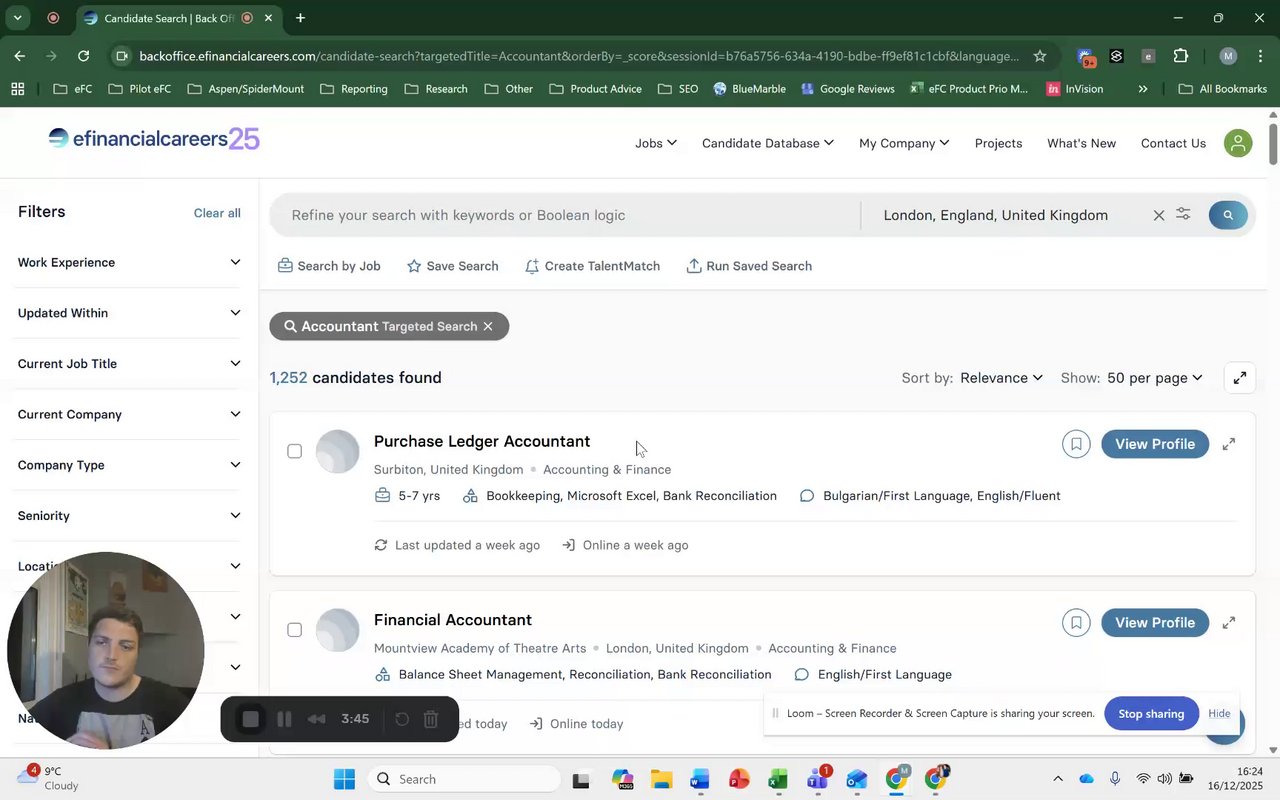Click the Windows taskbar search box
Image resolution: width=1280 pixels, height=800 pixels.
[x=464, y=779]
